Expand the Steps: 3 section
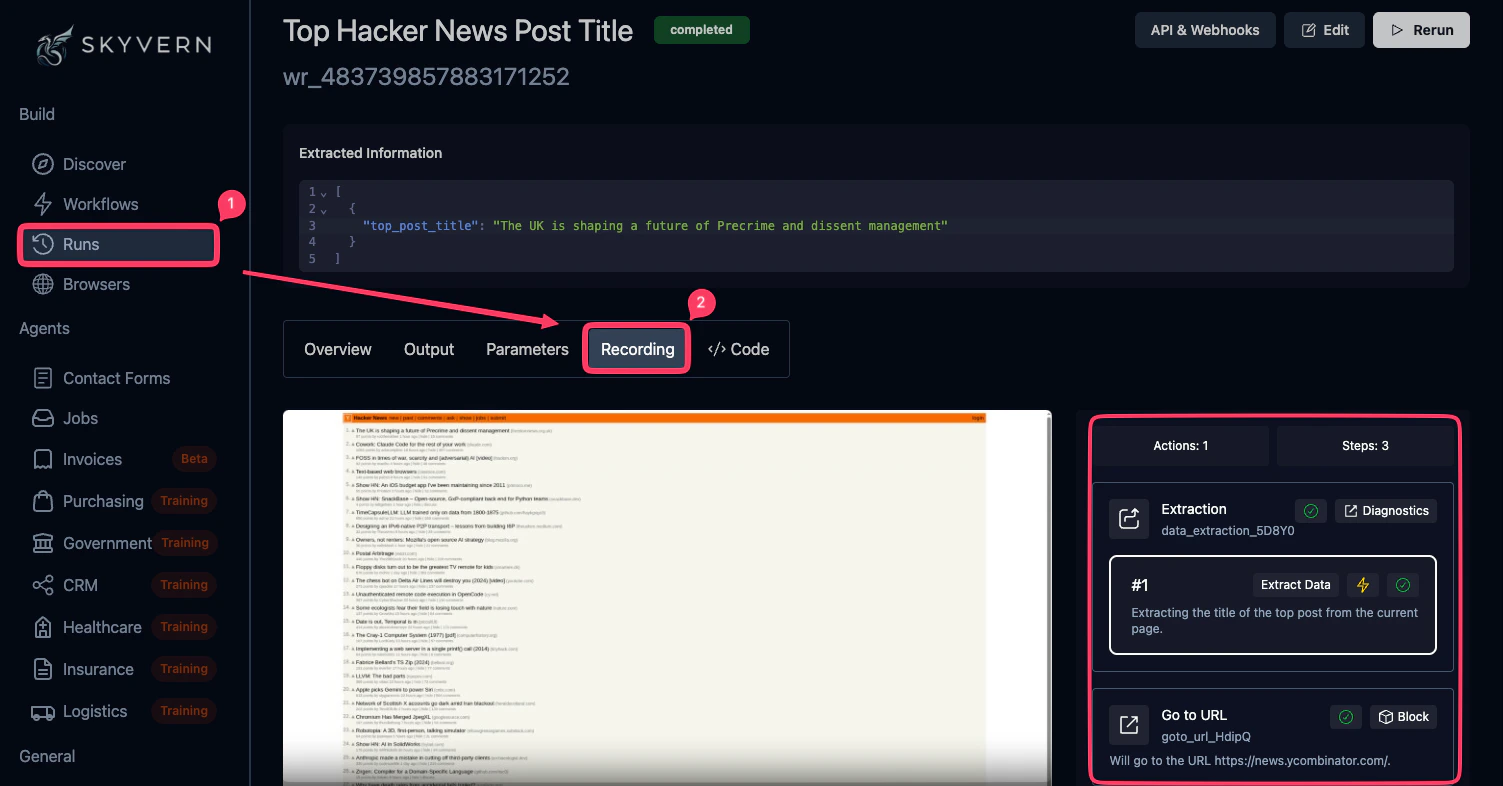1503x786 pixels. [x=1366, y=445]
